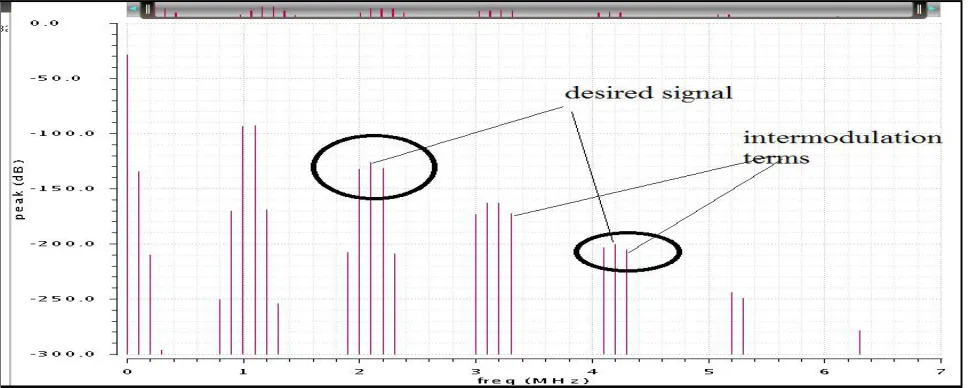Grab the left handle of the zoom range bar

click(x=148, y=9)
